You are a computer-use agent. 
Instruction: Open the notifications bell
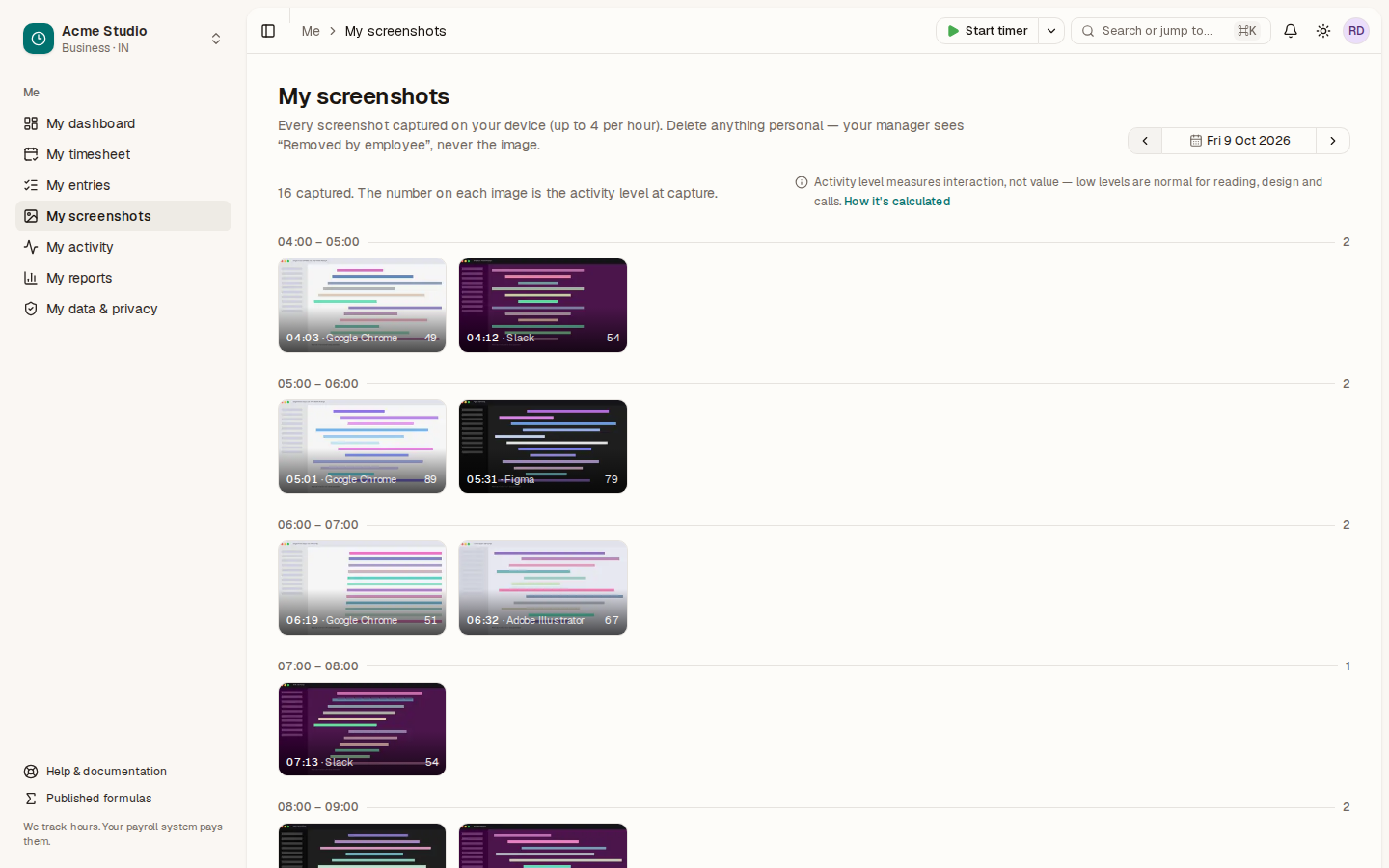(1291, 31)
